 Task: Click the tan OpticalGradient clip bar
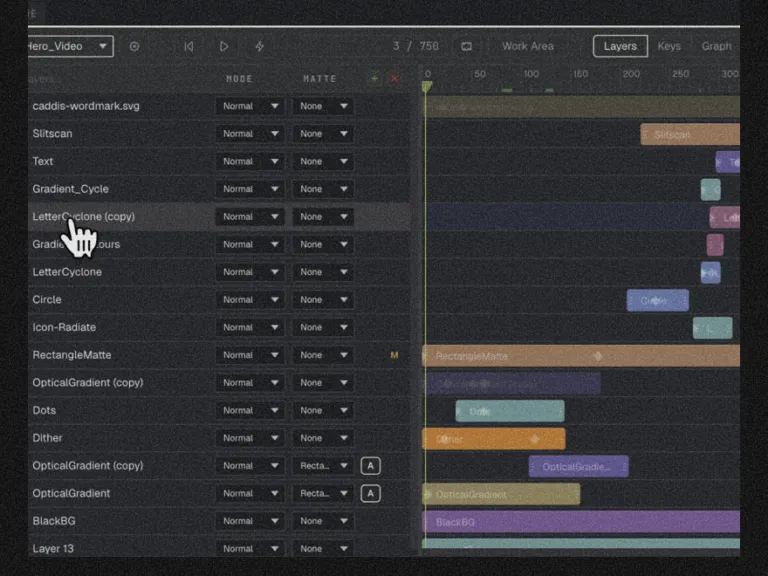coord(501,494)
